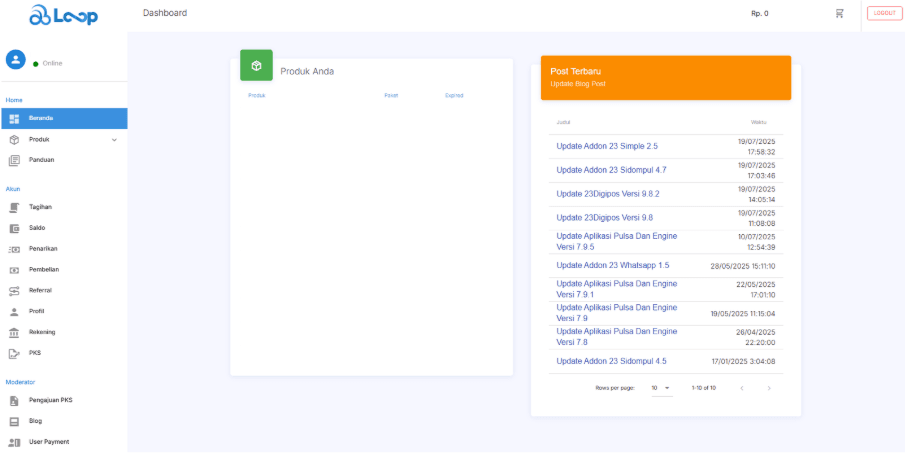This screenshot has width=908, height=460.
Task: Click the user avatar icon in sidebar
Action: [x=16, y=60]
